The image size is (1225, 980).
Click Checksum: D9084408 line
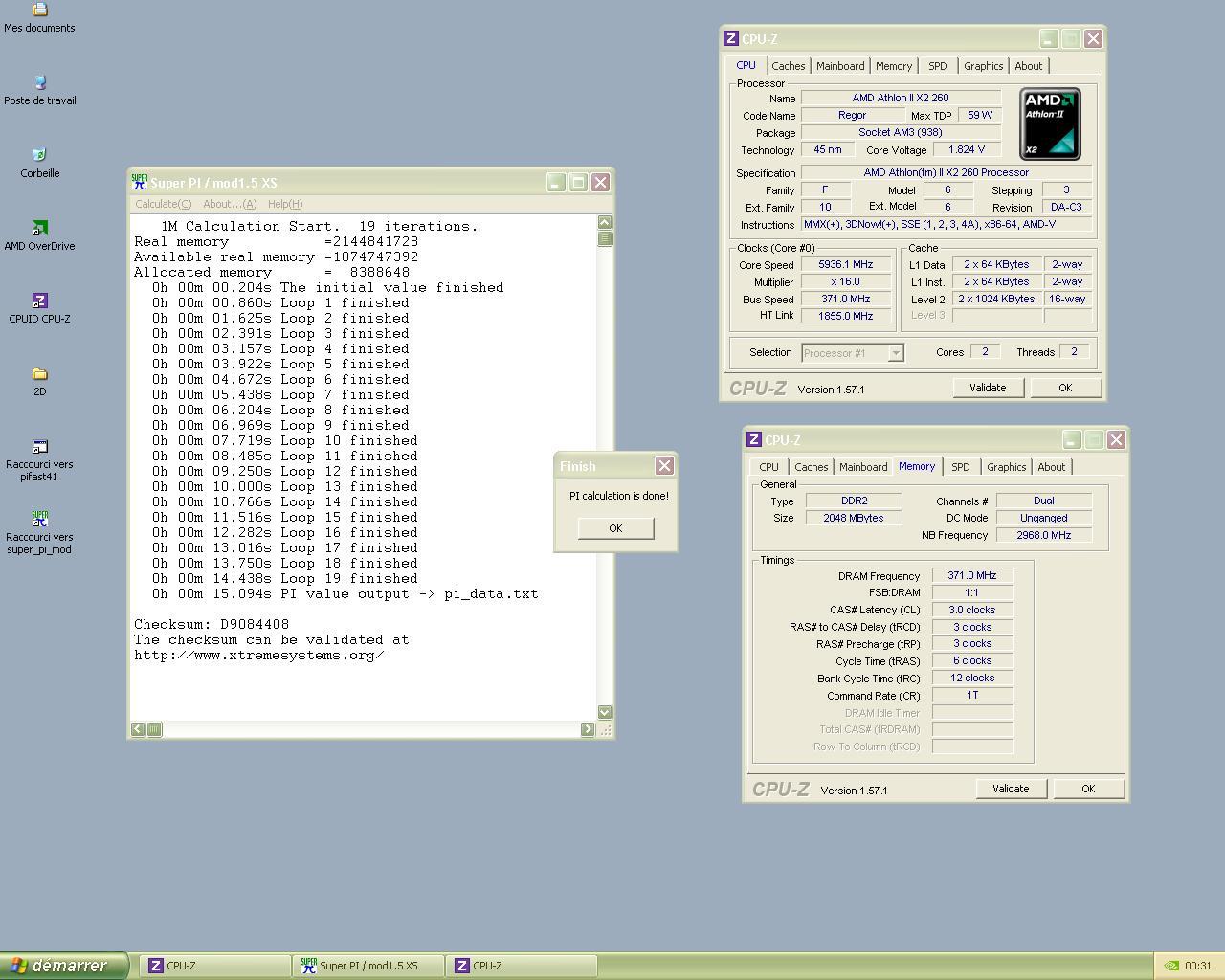tap(212, 624)
